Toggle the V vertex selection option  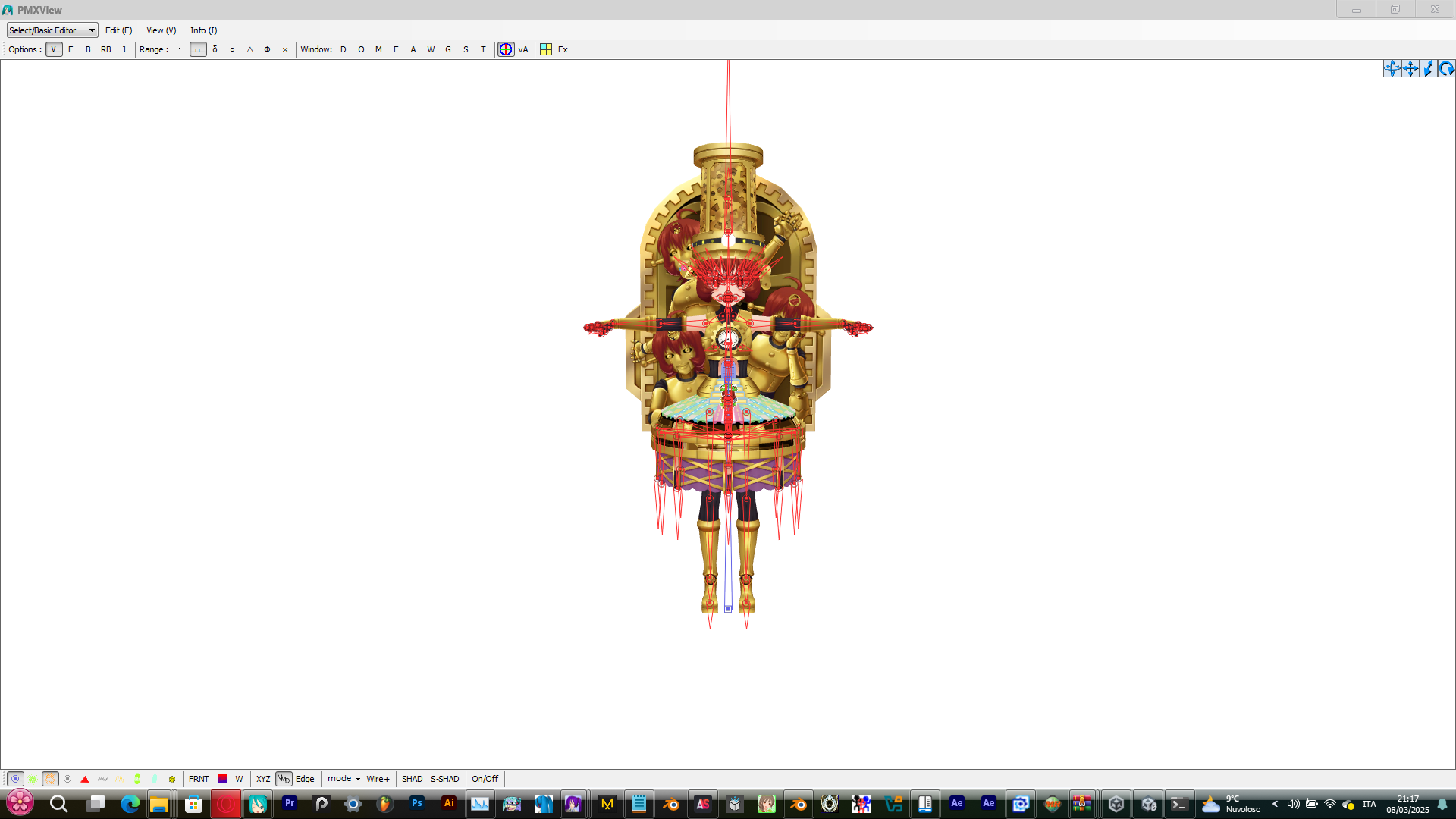click(x=54, y=49)
